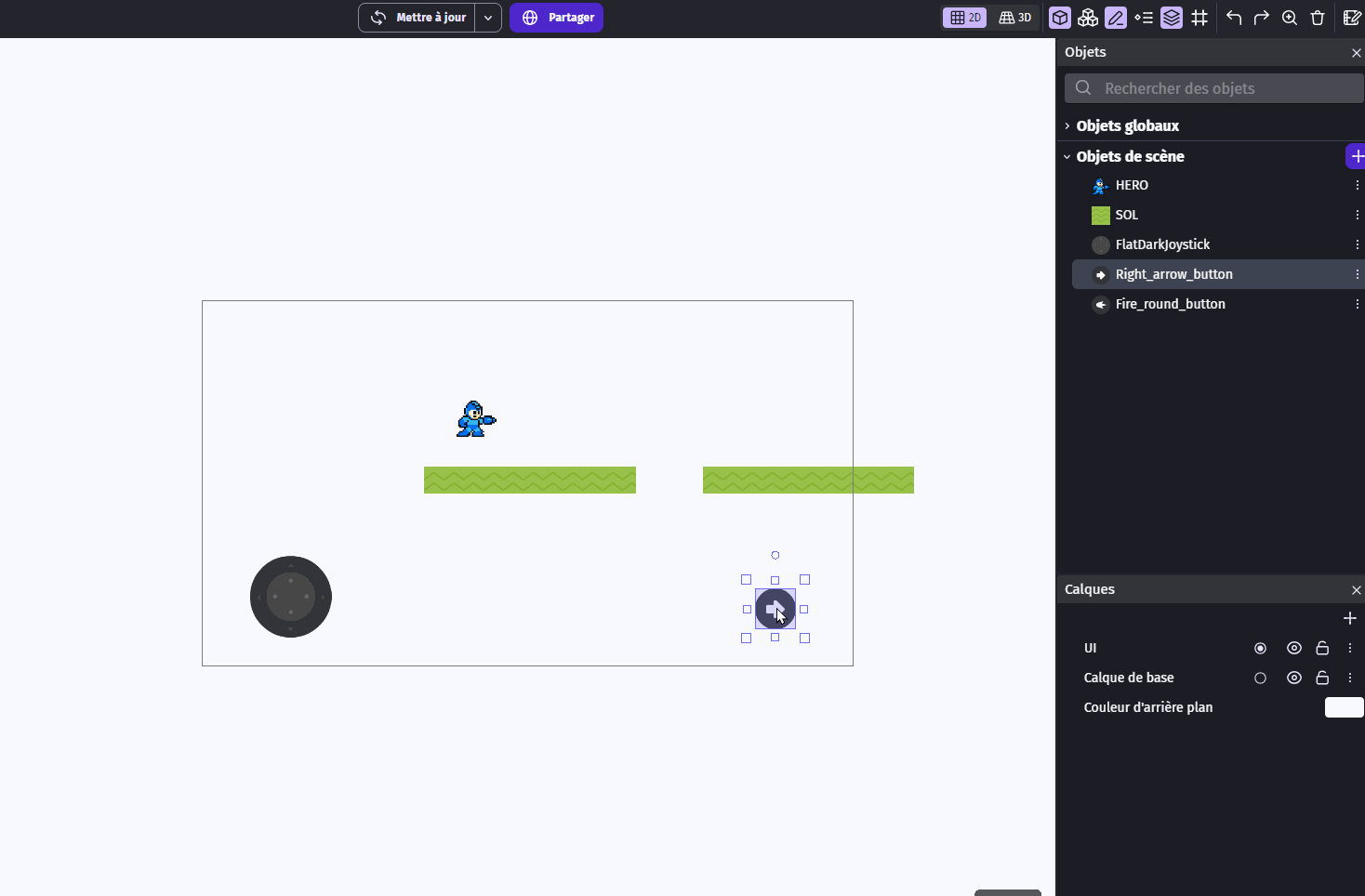This screenshot has width=1365, height=896.
Task: Click Mettre à jour preview button
Action: click(417, 18)
